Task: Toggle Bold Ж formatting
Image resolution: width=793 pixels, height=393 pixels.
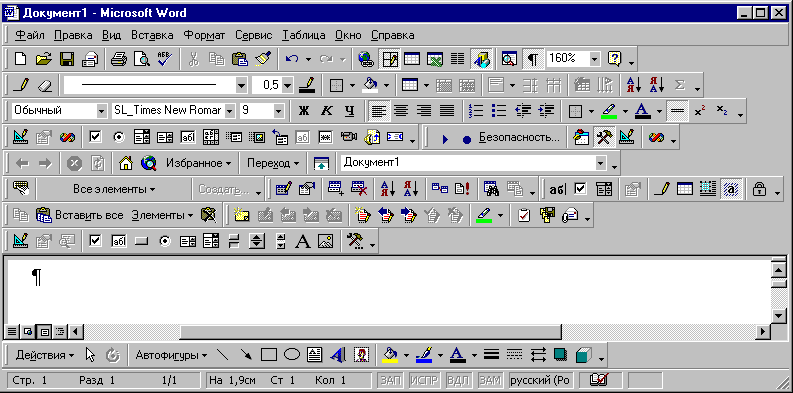Action: tap(303, 111)
